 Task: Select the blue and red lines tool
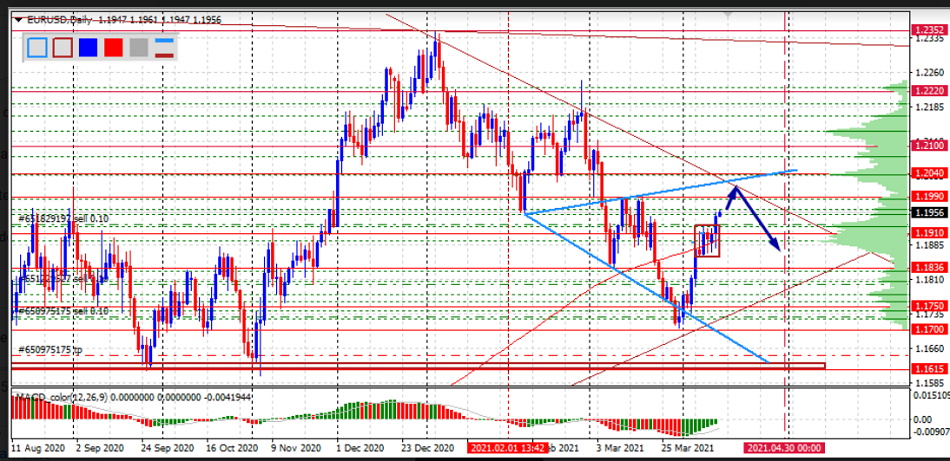click(164, 46)
